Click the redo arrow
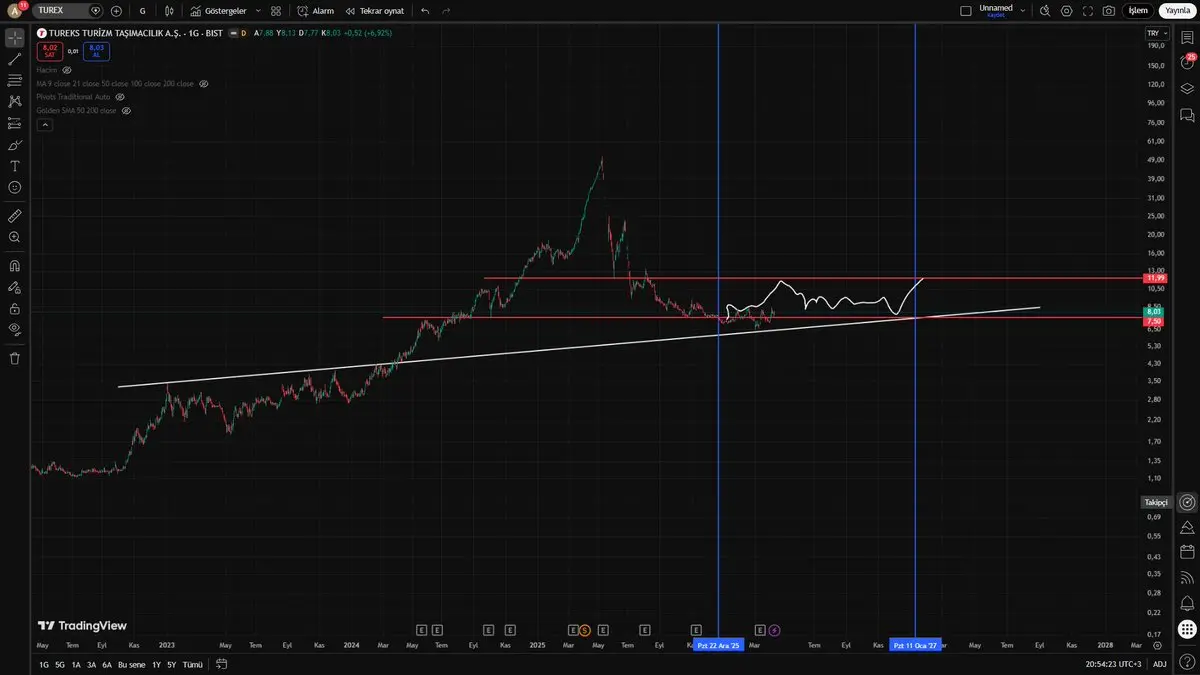Image resolution: width=1200 pixels, height=675 pixels. (446, 10)
